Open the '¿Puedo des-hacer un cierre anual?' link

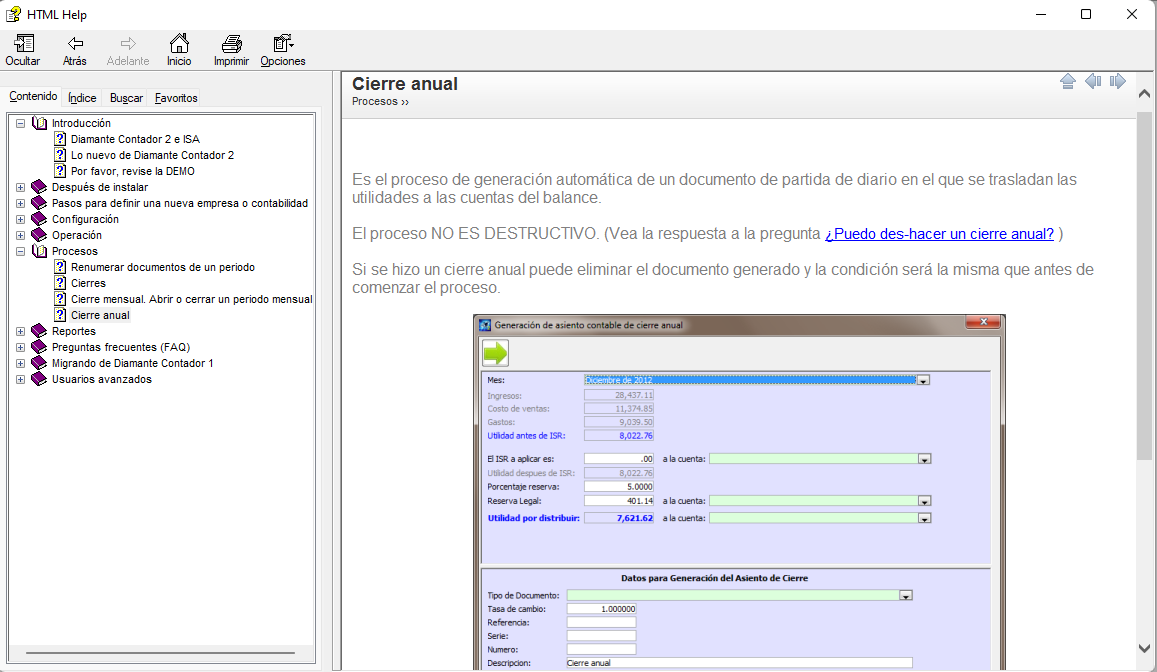pyautogui.click(x=939, y=234)
